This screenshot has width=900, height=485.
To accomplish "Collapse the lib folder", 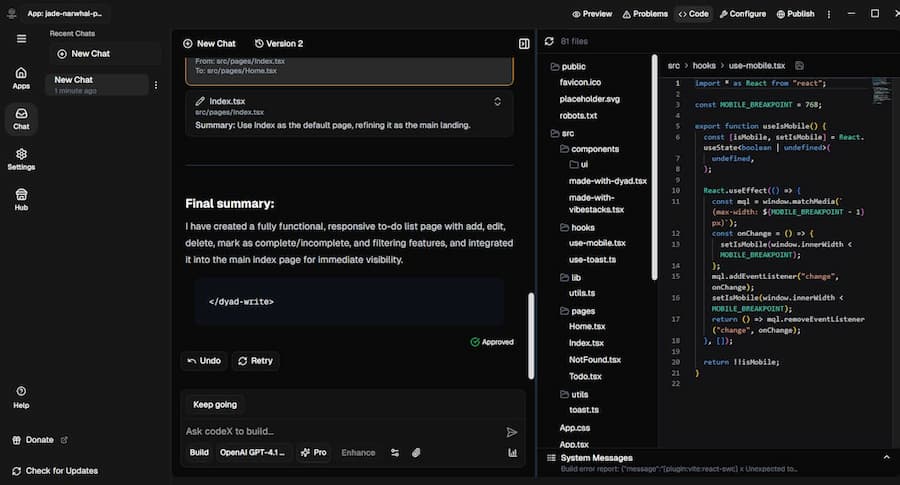I will 571,278.
